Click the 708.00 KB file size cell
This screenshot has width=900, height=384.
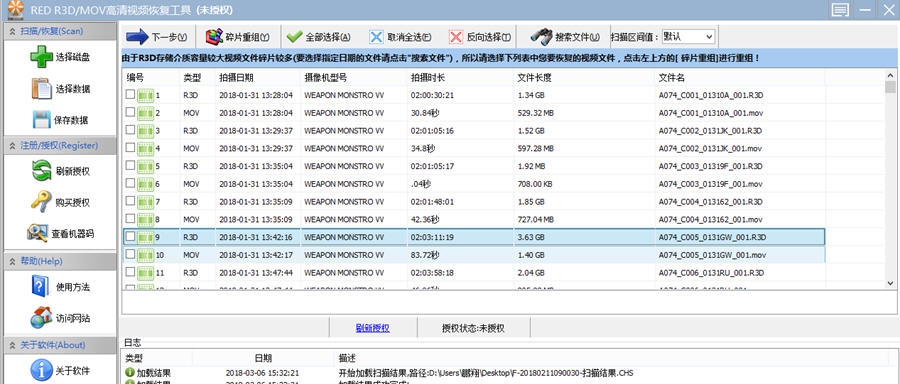[x=535, y=184]
